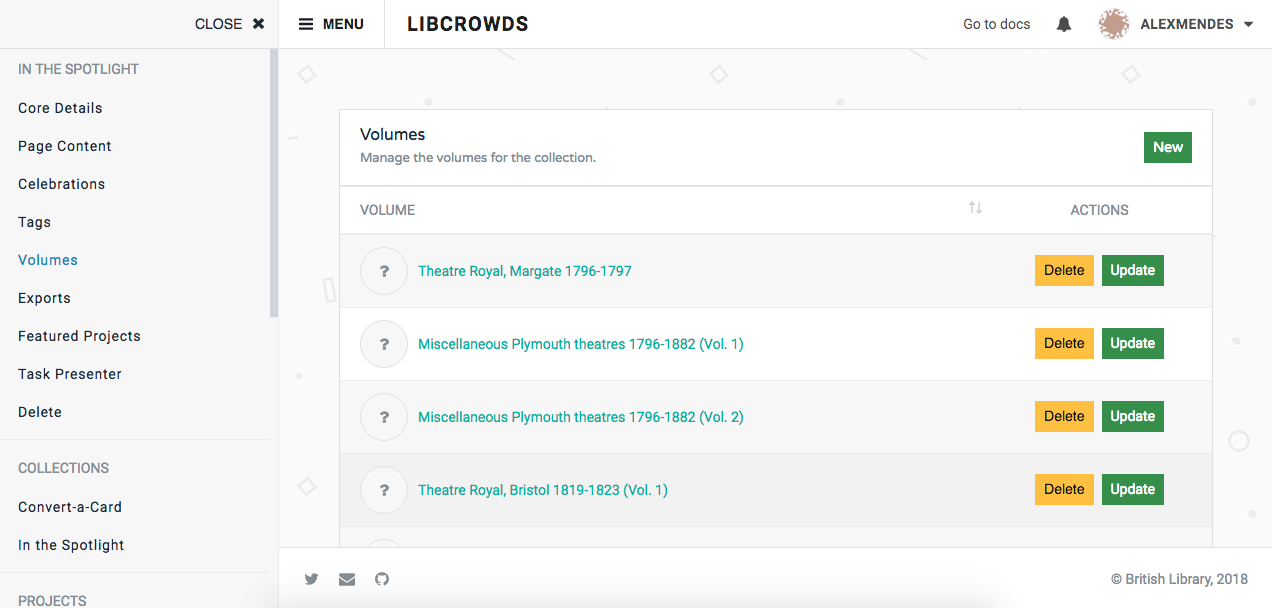Open notifications via the bell icon

(x=1063, y=23)
